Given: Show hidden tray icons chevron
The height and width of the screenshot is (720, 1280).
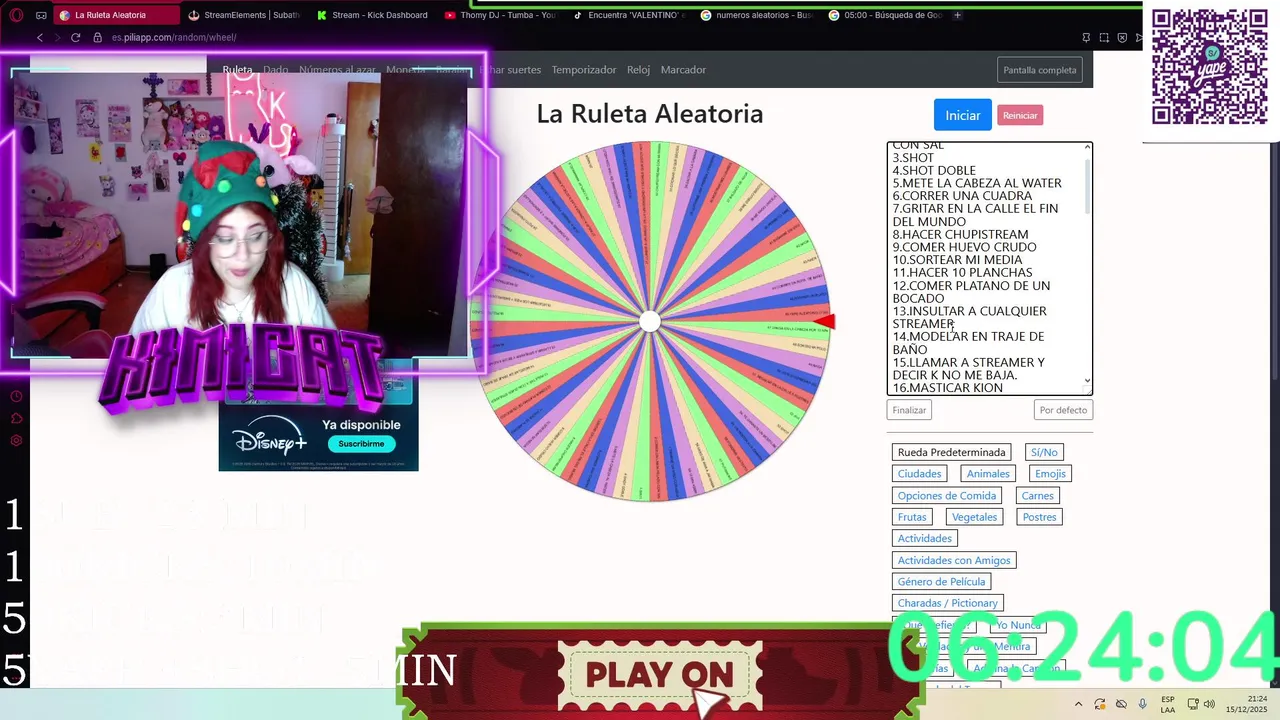Looking at the screenshot, I should point(1078,704).
